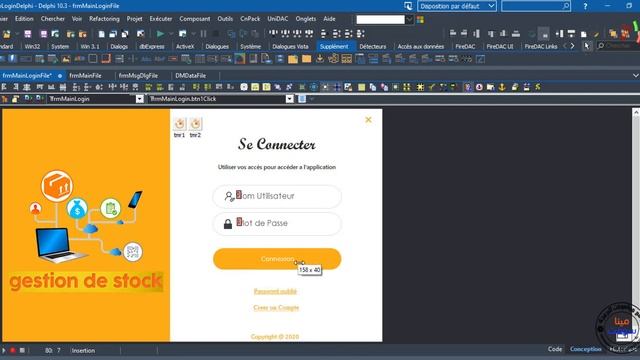
Task: Click the clipboard checklist icon on the form
Action: (x=111, y=209)
